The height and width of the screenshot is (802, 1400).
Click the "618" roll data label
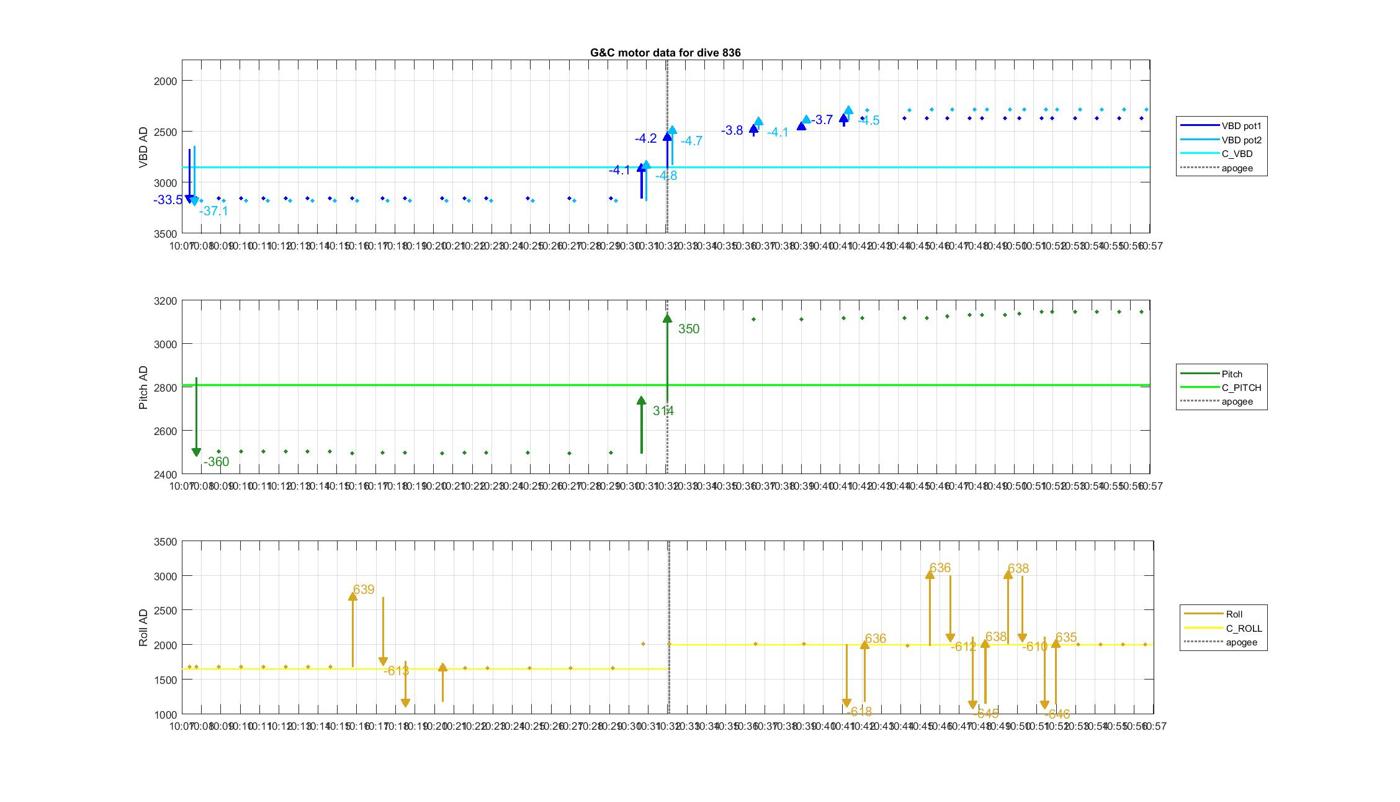(861, 712)
